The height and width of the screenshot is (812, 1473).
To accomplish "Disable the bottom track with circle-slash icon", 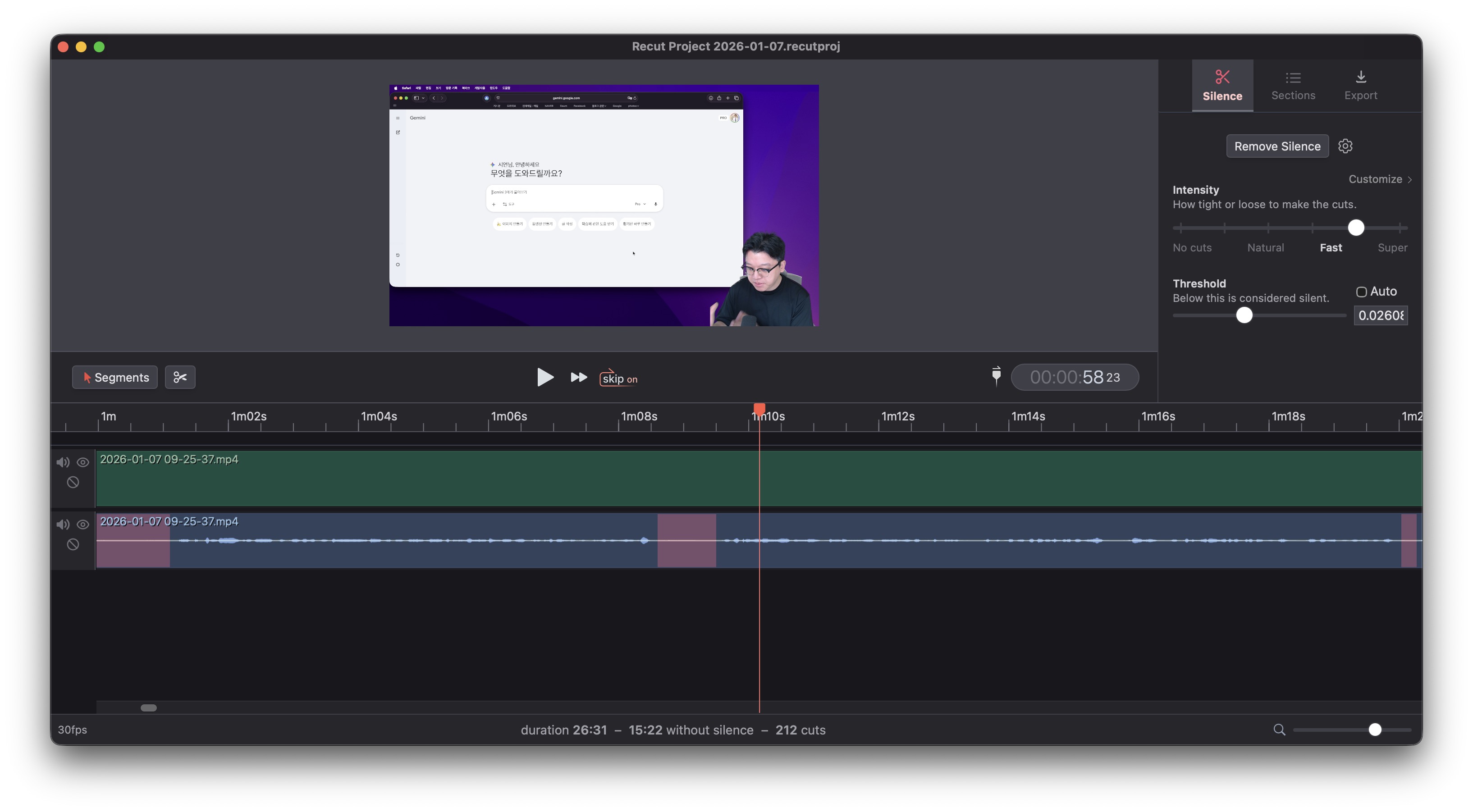I will click(x=73, y=544).
